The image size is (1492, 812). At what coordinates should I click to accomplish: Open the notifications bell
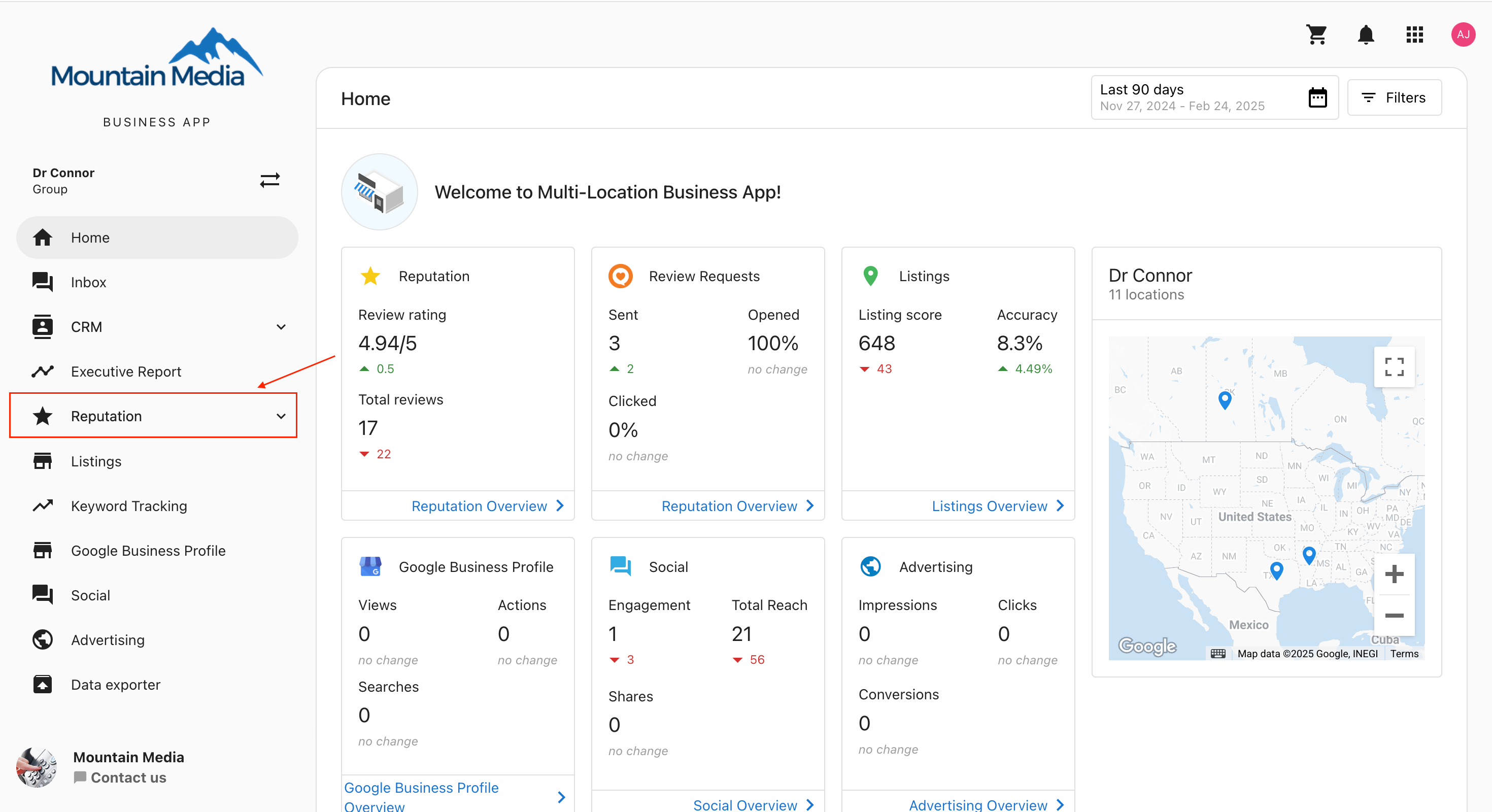tap(1366, 35)
